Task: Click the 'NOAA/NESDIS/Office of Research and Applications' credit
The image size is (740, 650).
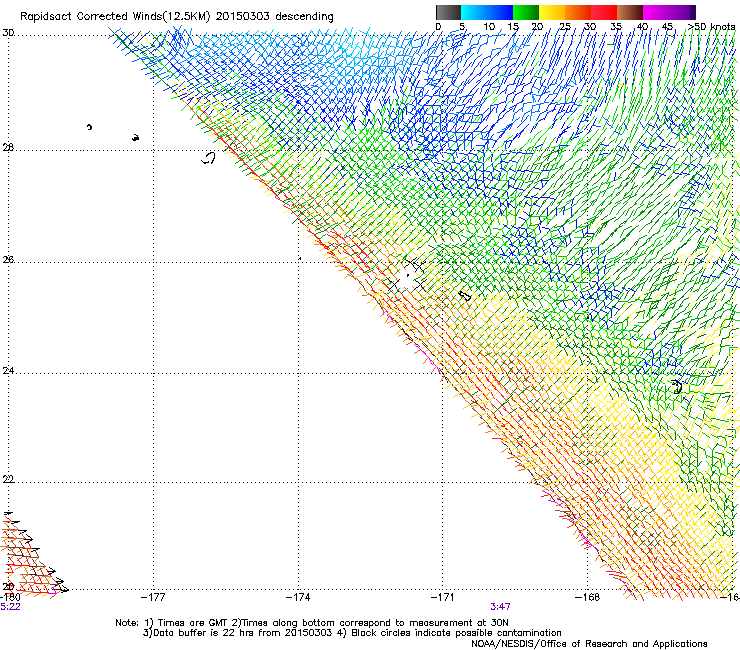Action: 589,644
